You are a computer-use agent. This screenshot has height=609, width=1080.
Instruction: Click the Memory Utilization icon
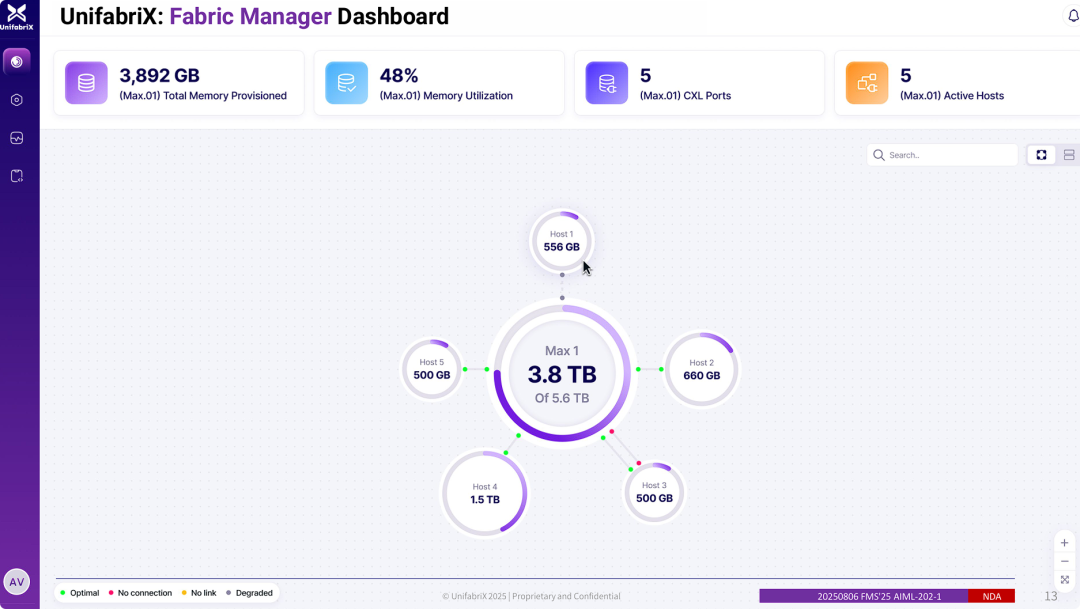coord(346,83)
